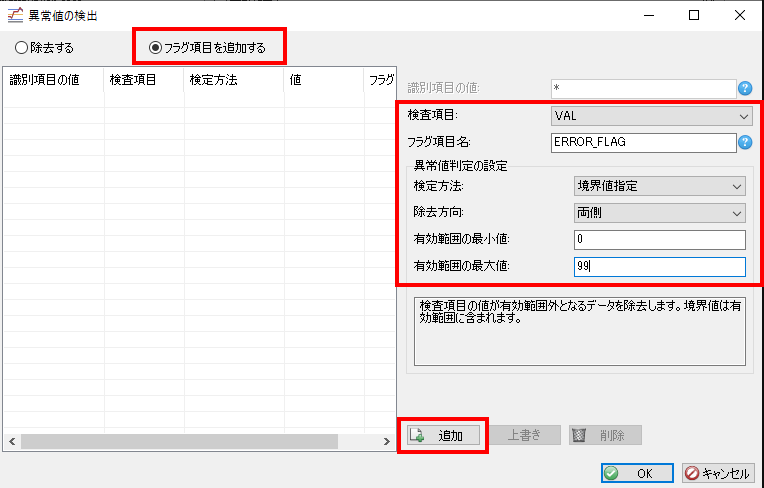Open the 除去方向 dropdown showing 両側
This screenshot has height=488, width=764.
click(660, 213)
